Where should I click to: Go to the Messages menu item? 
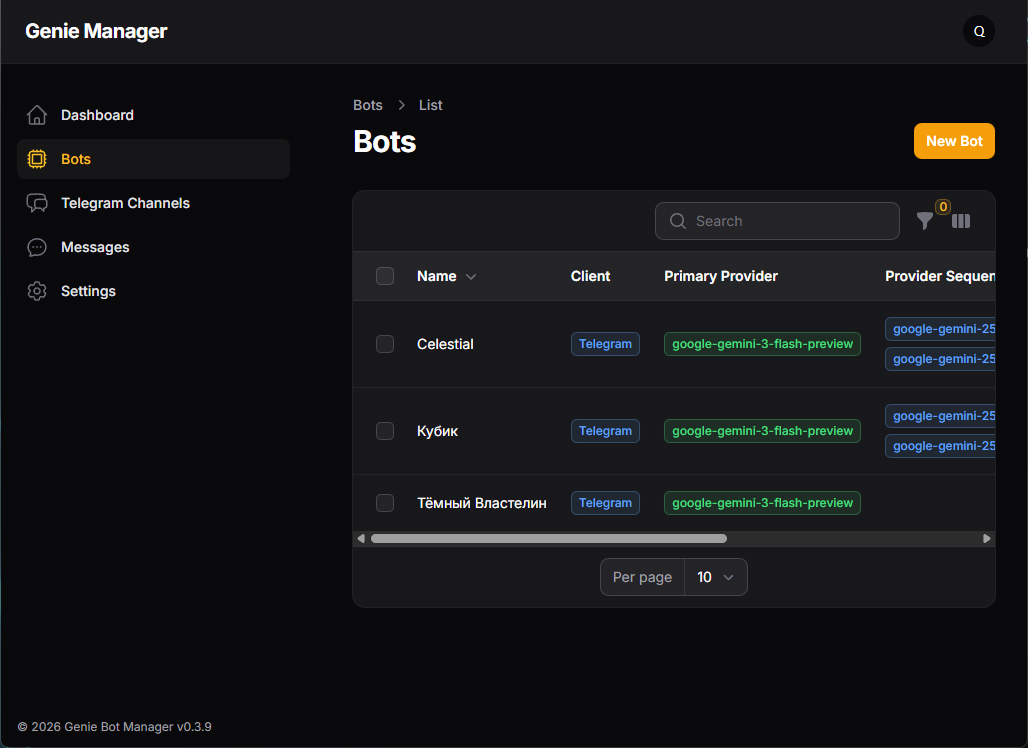pos(95,247)
